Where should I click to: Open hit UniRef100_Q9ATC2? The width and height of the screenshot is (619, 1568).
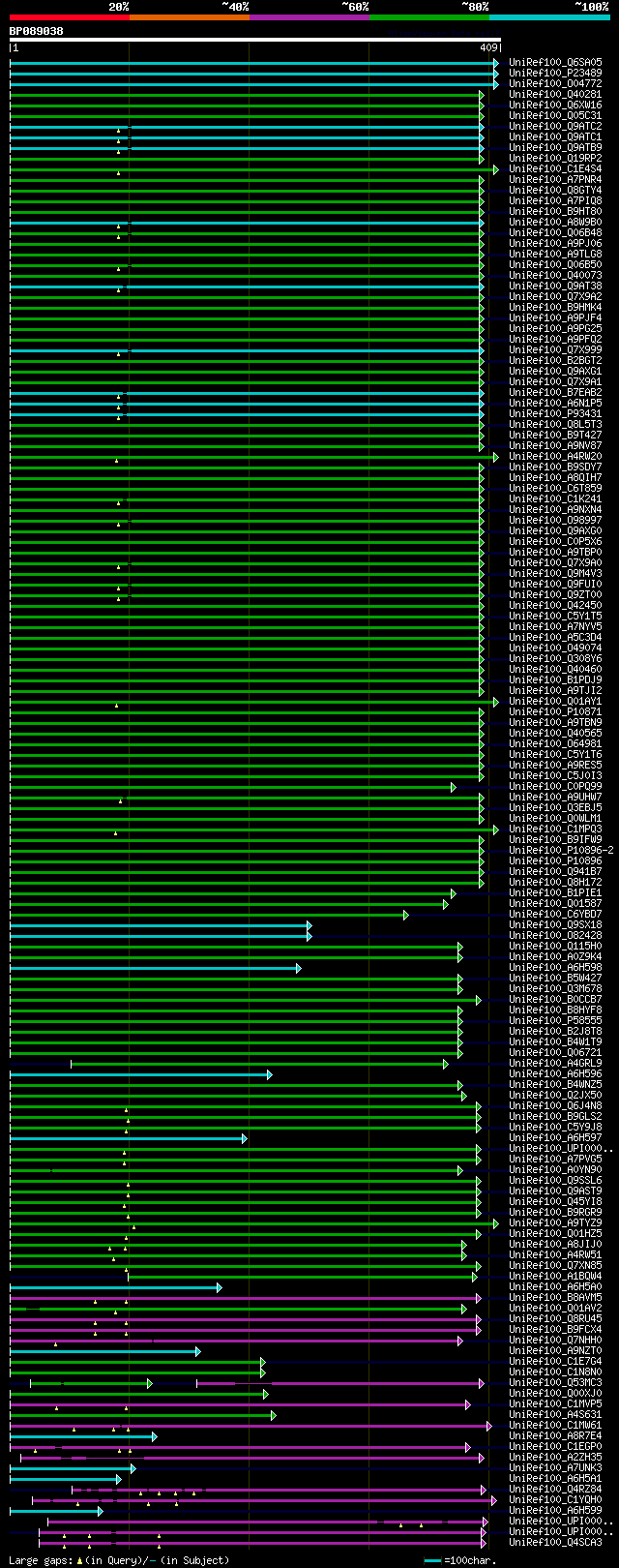555,127
